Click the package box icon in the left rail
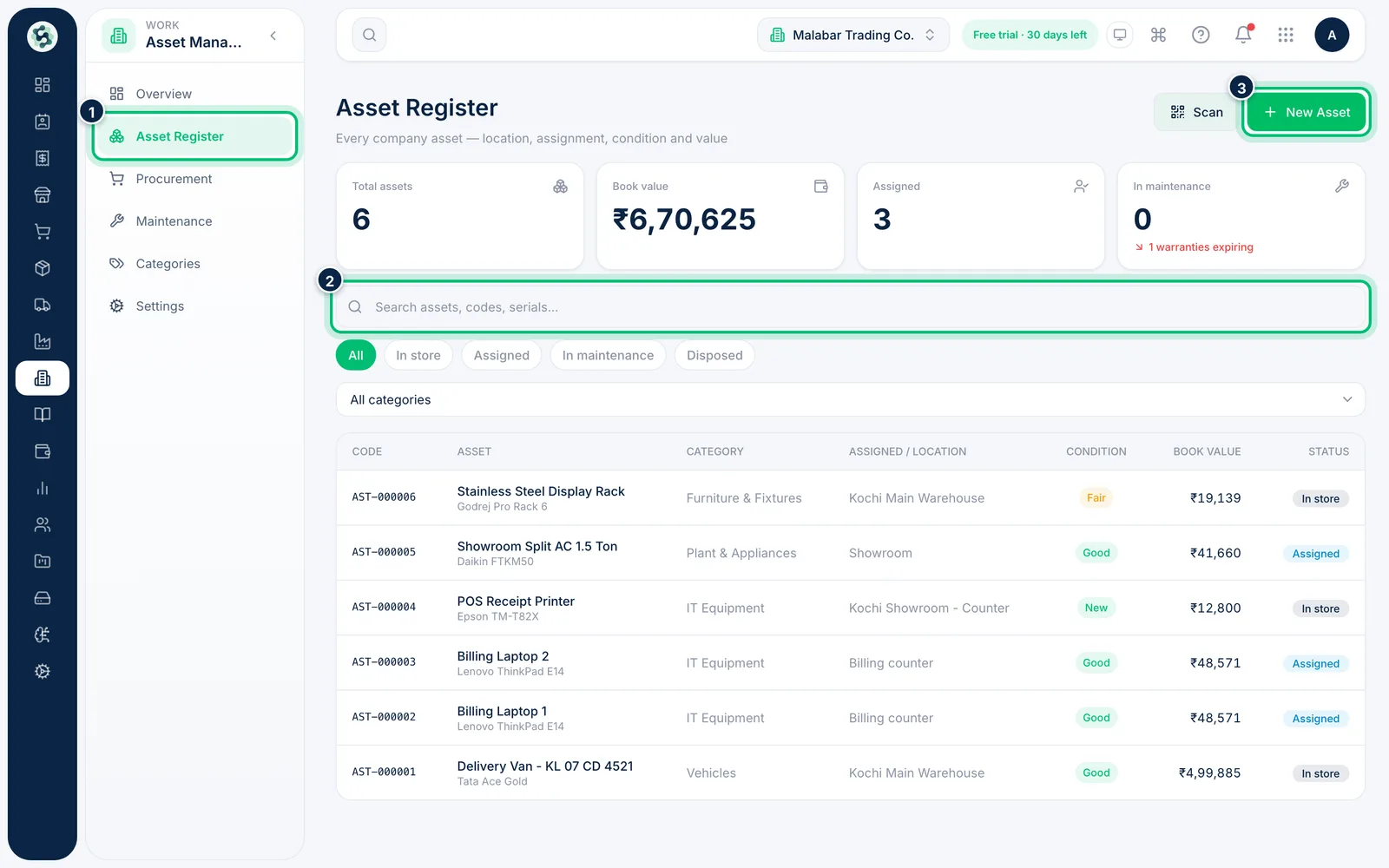 coord(42,268)
